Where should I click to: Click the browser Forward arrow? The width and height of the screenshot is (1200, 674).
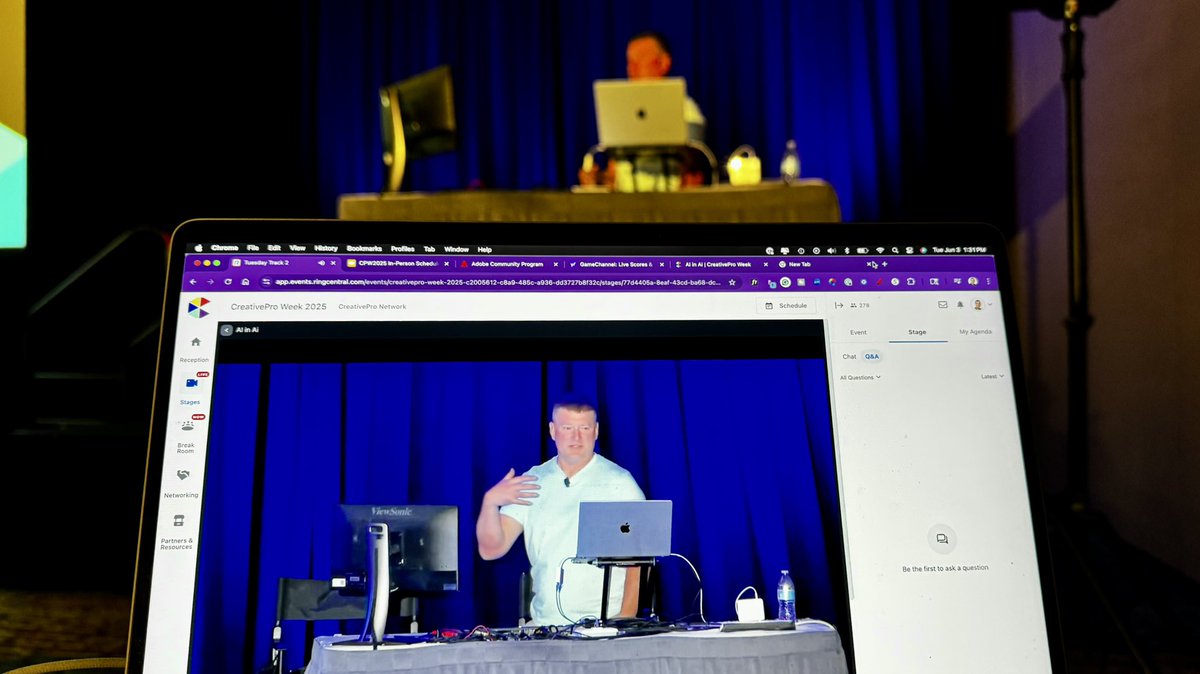[x=210, y=282]
